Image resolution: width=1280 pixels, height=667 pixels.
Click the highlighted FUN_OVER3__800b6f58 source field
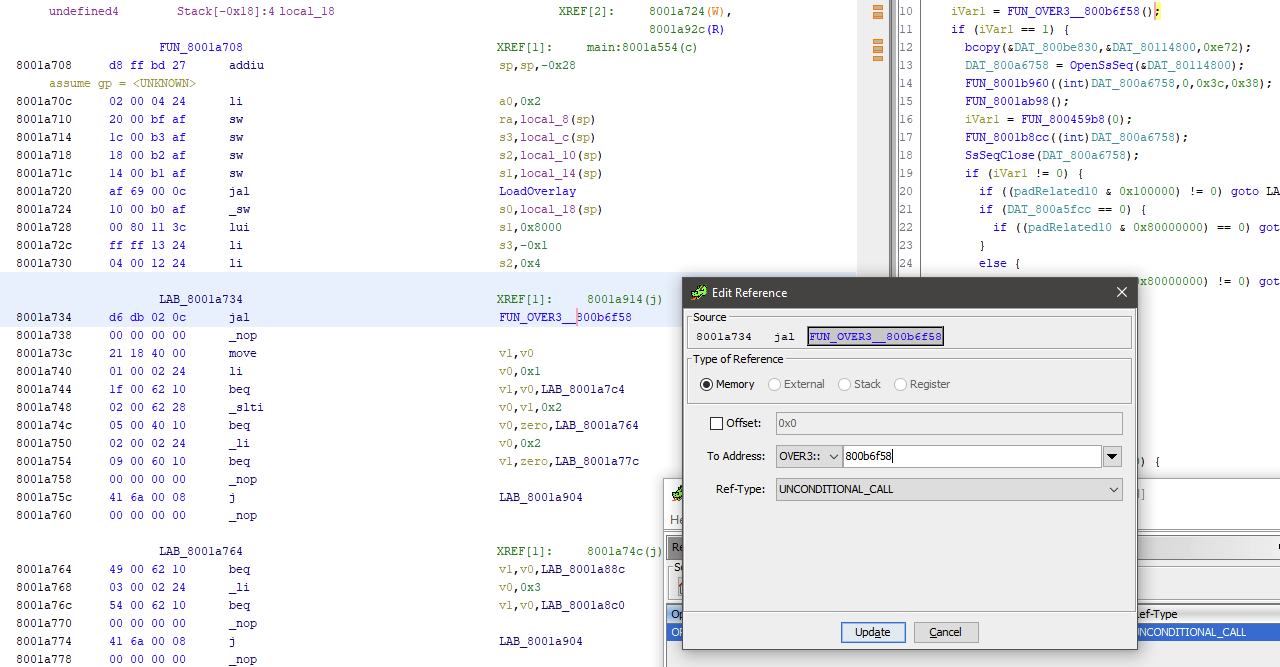coord(875,336)
